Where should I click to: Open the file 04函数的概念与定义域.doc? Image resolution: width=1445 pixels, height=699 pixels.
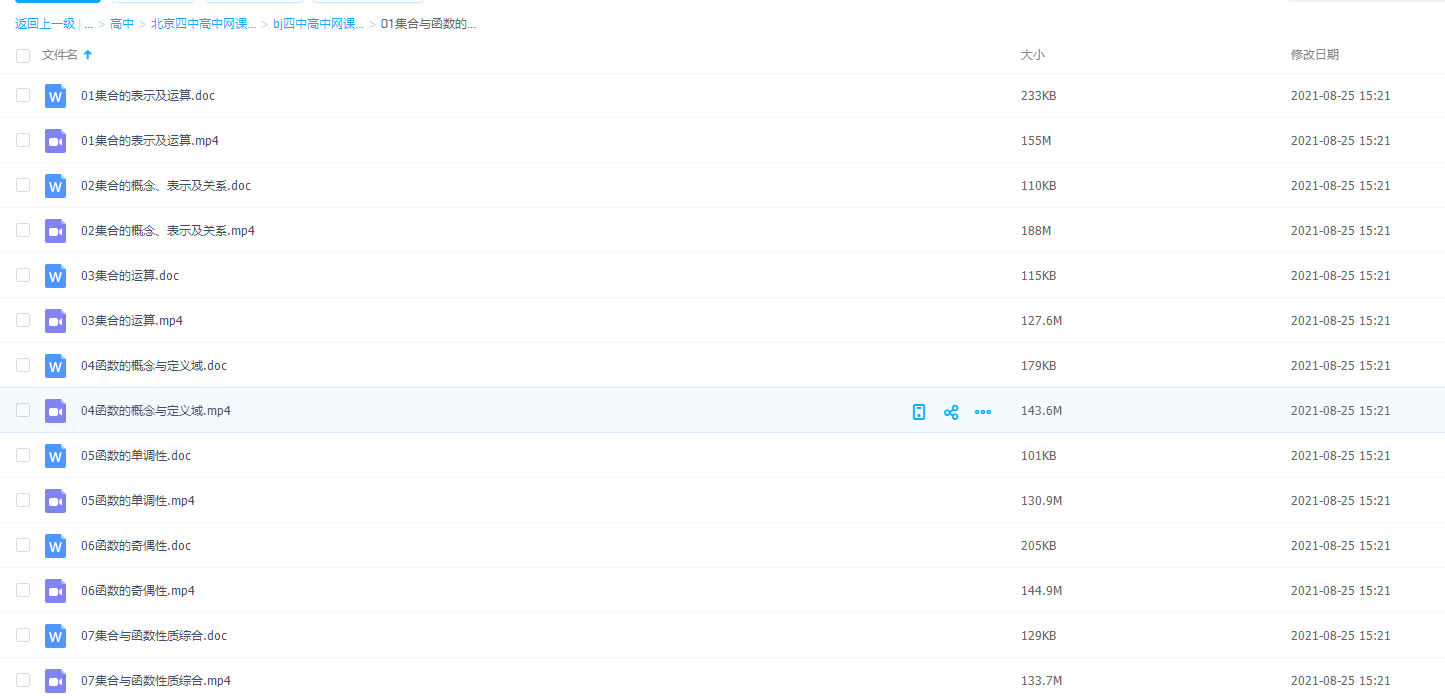pos(154,366)
